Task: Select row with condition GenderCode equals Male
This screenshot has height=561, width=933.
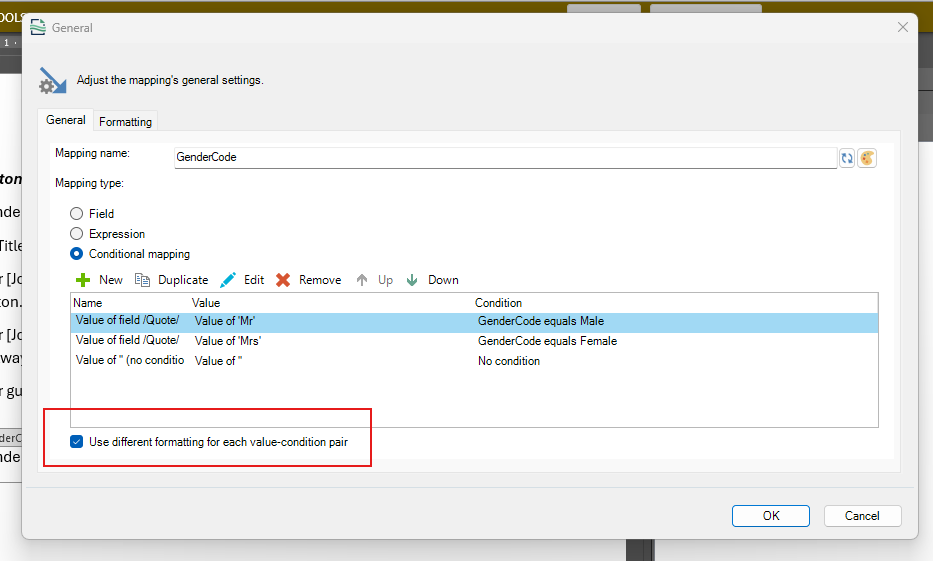Action: click(474, 321)
